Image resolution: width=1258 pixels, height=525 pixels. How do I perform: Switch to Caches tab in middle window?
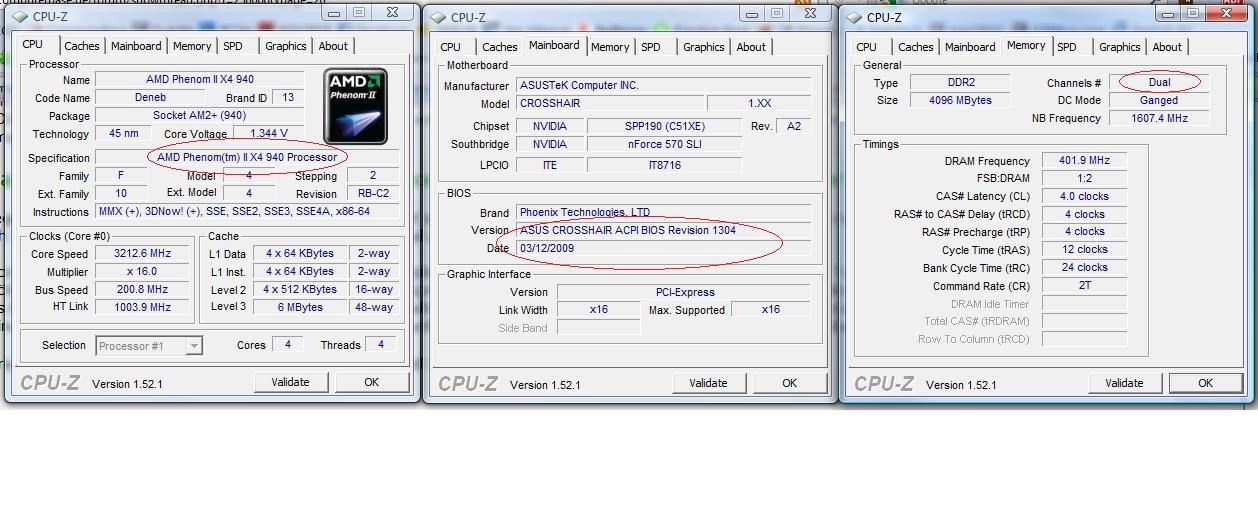tap(500, 47)
